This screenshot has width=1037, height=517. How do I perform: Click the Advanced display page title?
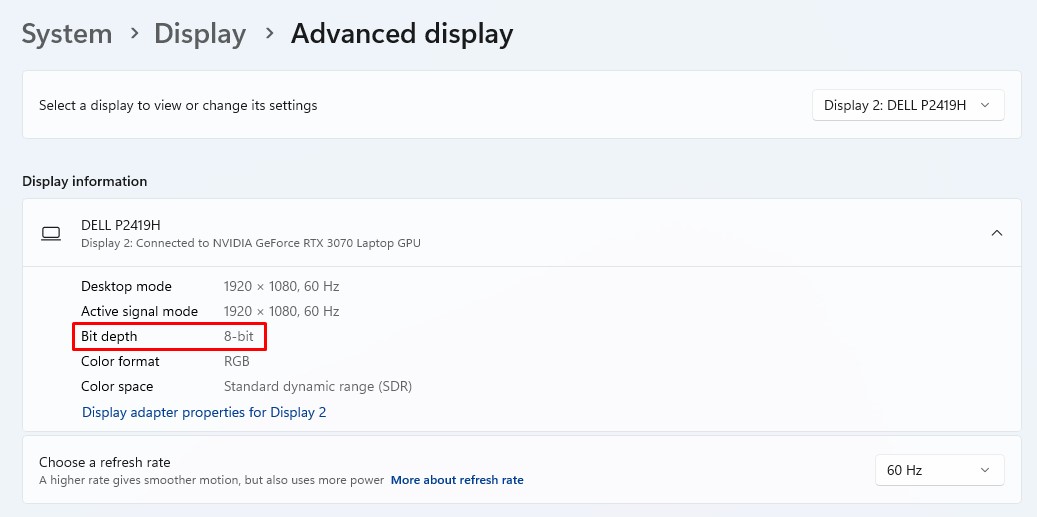401,34
